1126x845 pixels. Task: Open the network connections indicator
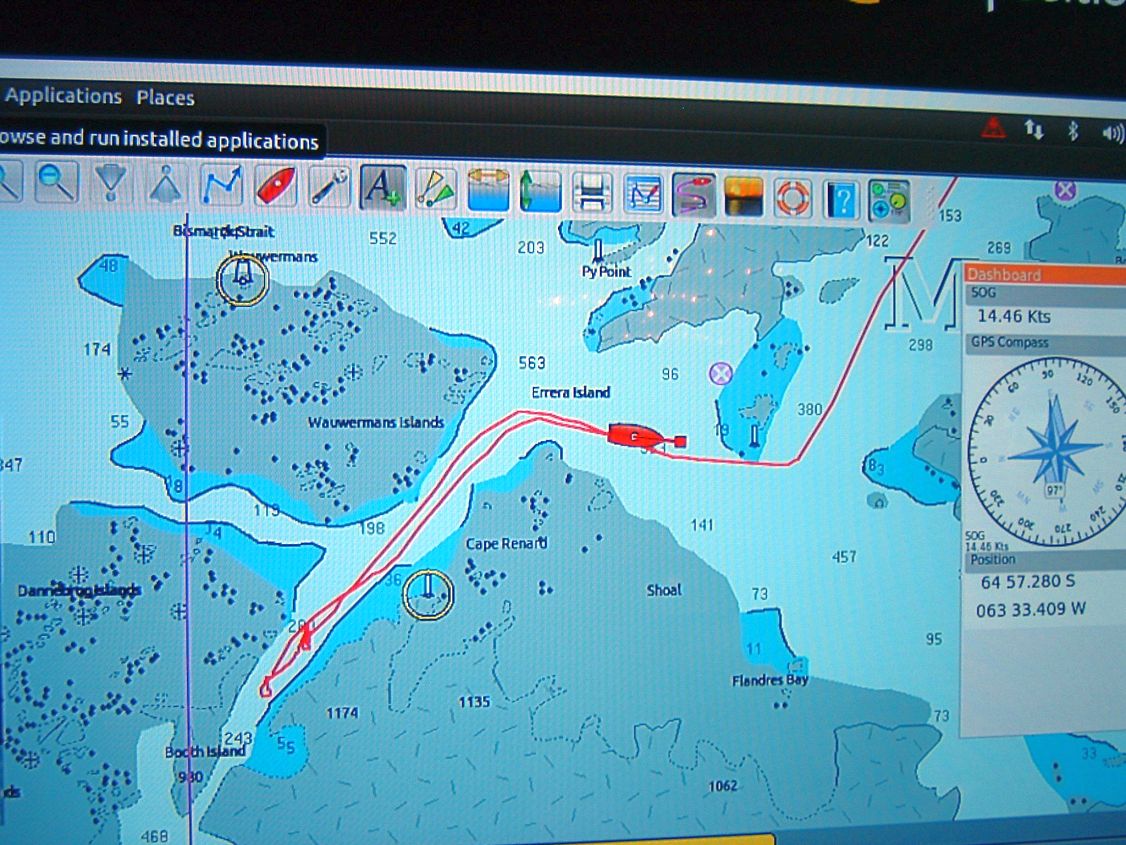click(1033, 129)
